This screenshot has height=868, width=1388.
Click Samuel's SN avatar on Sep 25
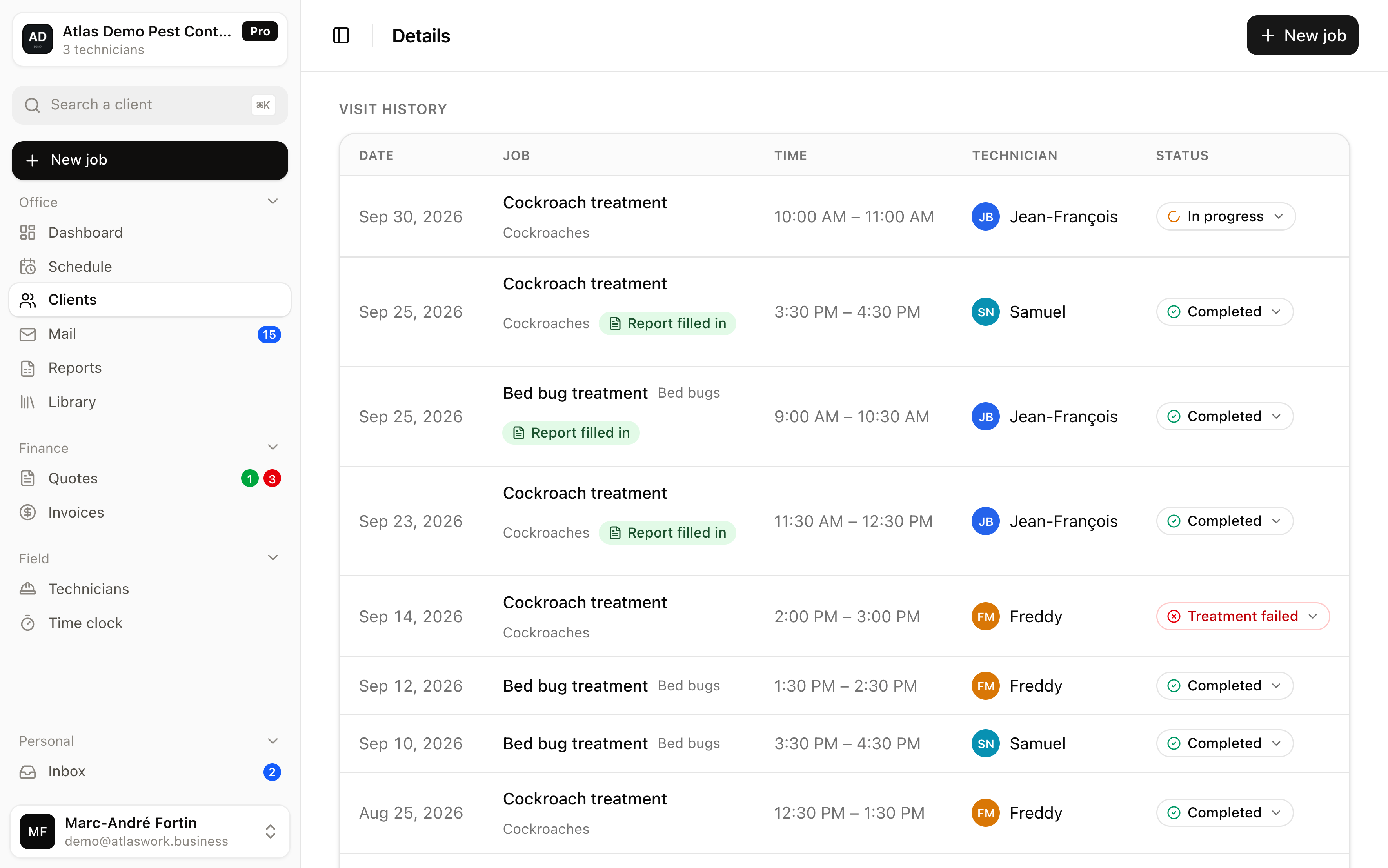pos(986,312)
